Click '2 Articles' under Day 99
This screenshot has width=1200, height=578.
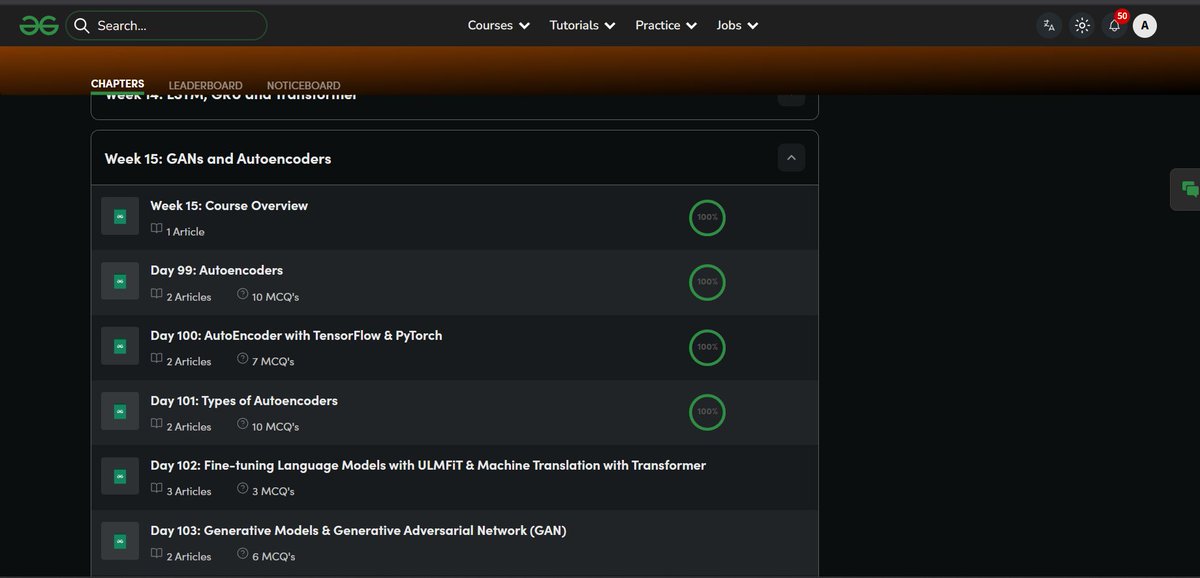188,297
